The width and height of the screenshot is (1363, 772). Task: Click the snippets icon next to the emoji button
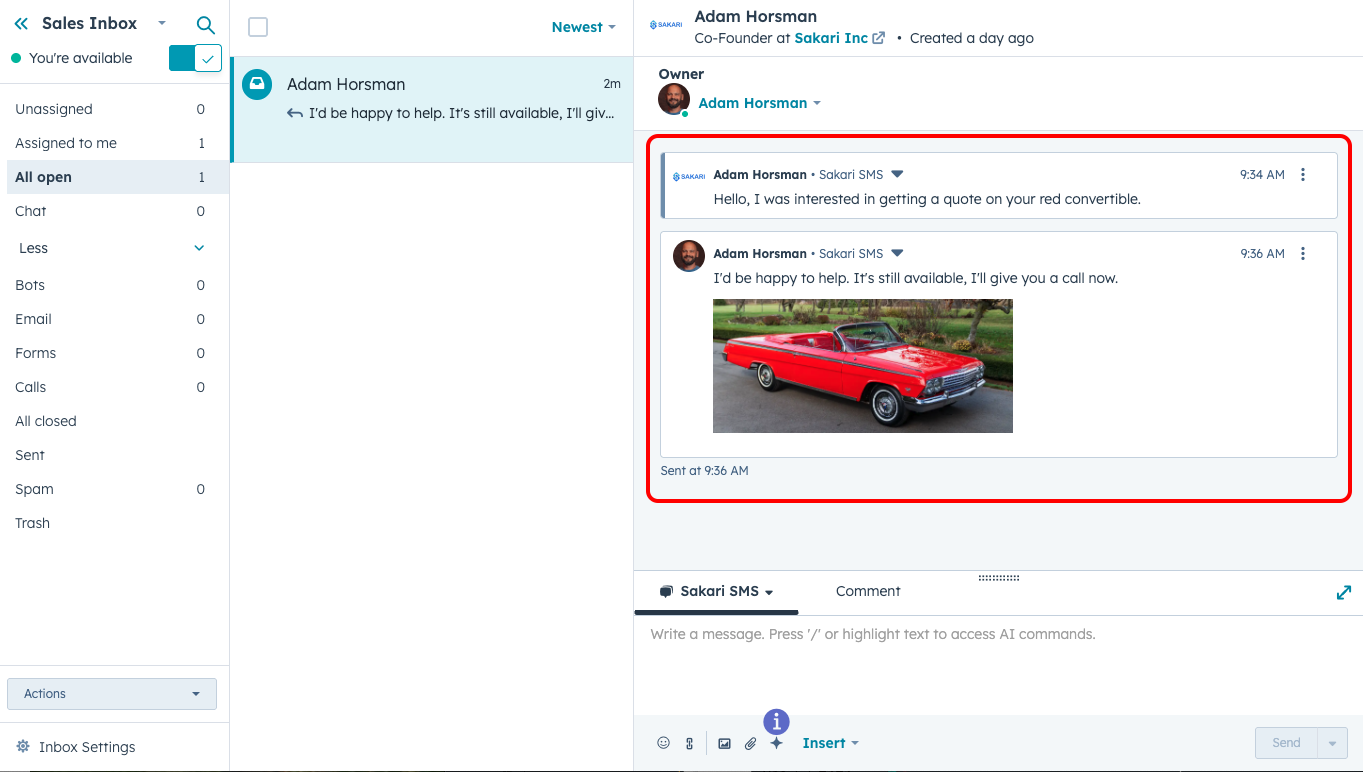click(x=689, y=743)
